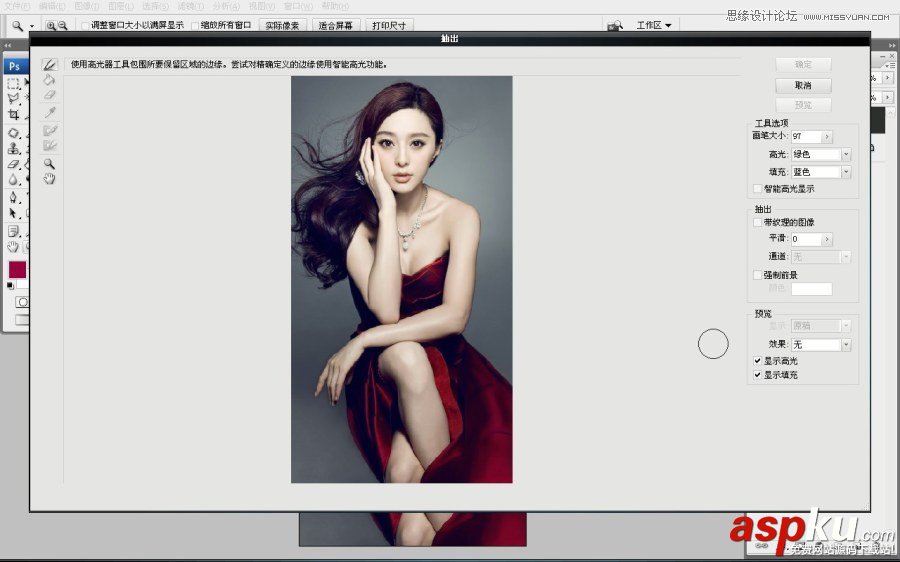Select the Zoom magnifier tool in Extract dialog
This screenshot has width=900, height=562.
point(49,164)
